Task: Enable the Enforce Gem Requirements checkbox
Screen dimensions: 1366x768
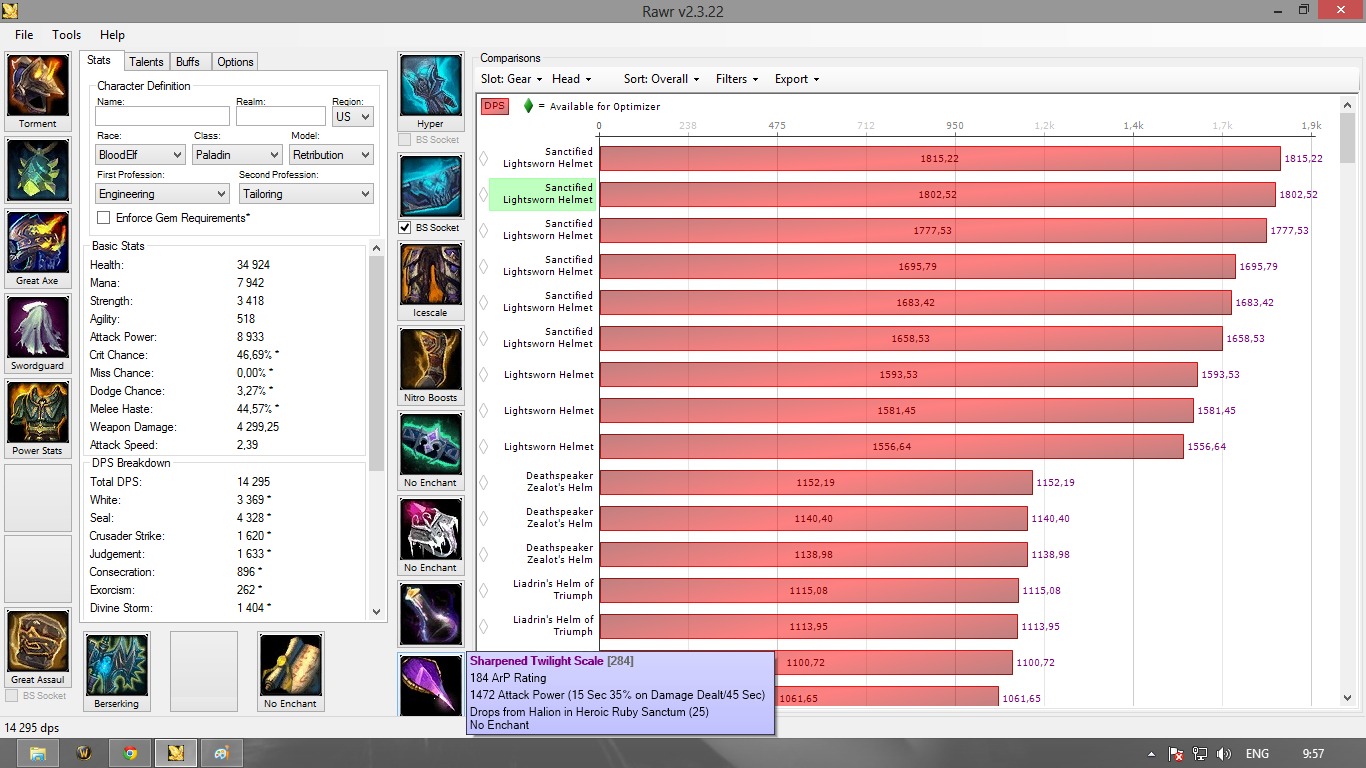Action: click(x=104, y=218)
